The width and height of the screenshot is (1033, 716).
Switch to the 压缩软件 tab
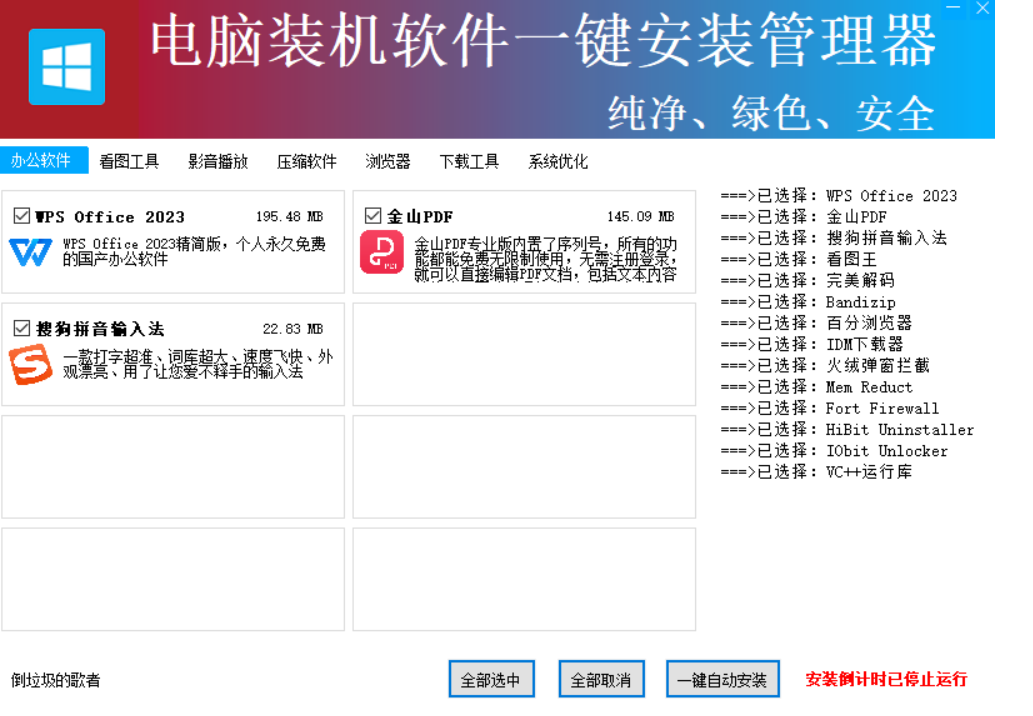(x=306, y=161)
